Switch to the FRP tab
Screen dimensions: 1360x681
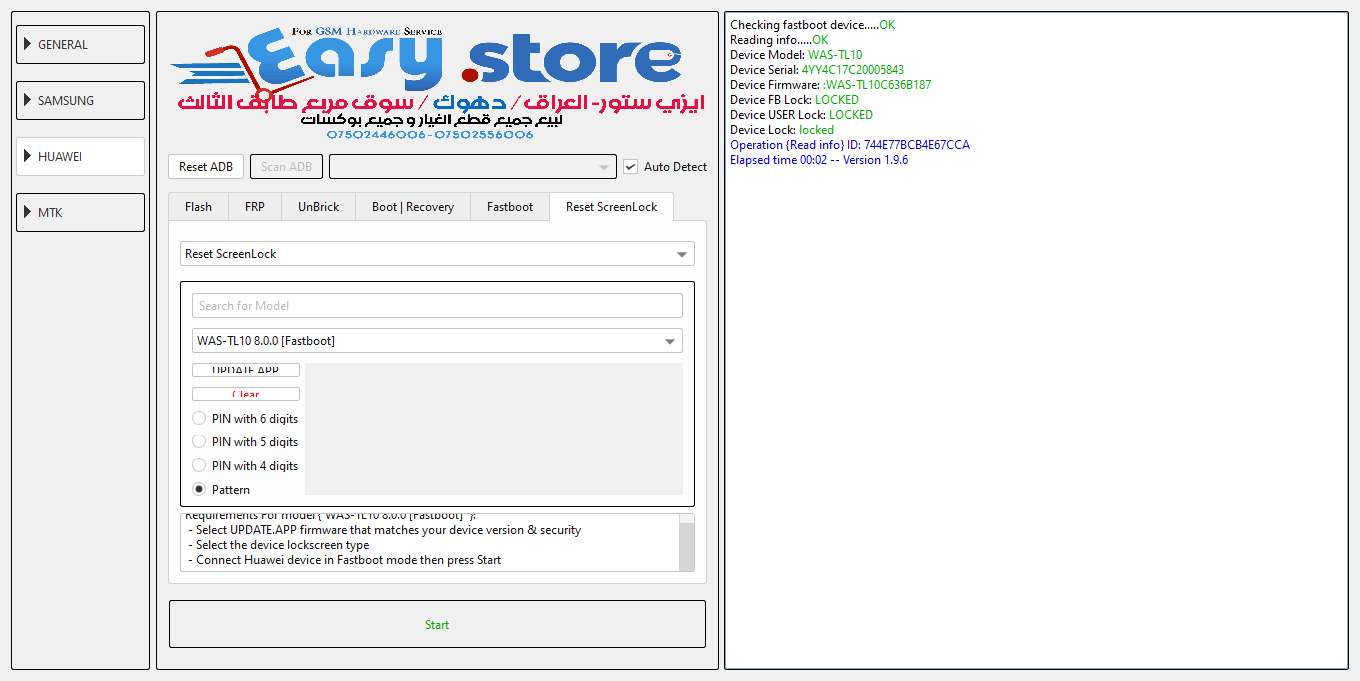click(x=255, y=207)
